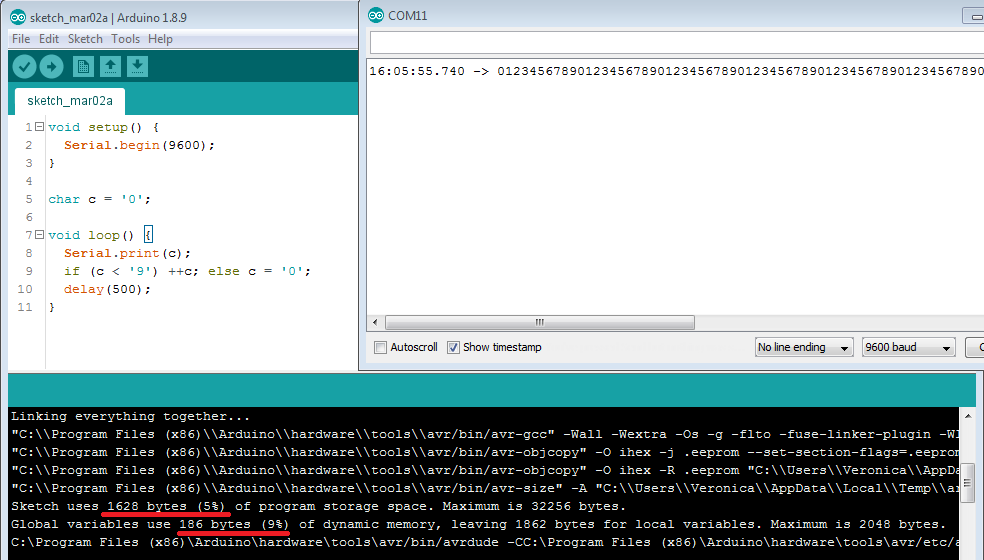
Task: Click the avr-gcc command line in console
Action: 485,434
